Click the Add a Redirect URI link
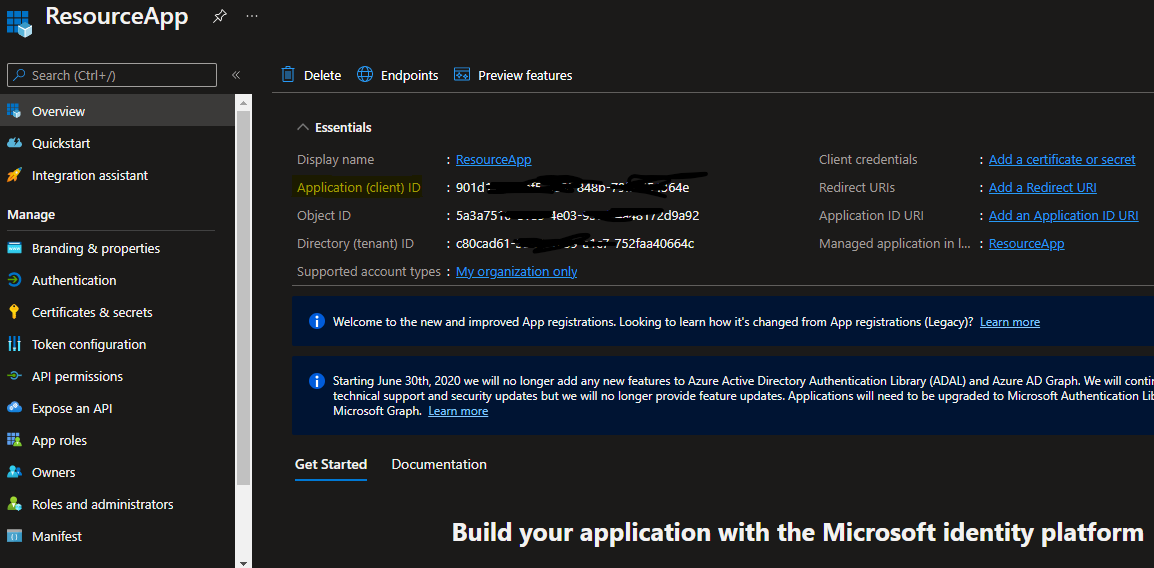This screenshot has width=1154, height=568. [x=1042, y=187]
